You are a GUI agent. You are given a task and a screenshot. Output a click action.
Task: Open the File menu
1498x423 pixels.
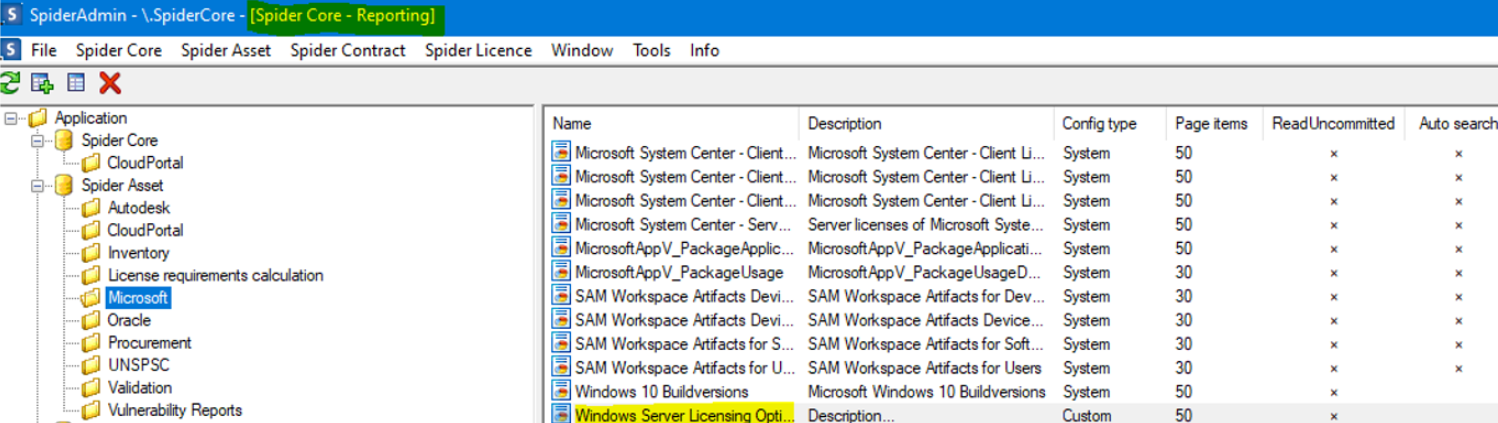click(x=44, y=50)
